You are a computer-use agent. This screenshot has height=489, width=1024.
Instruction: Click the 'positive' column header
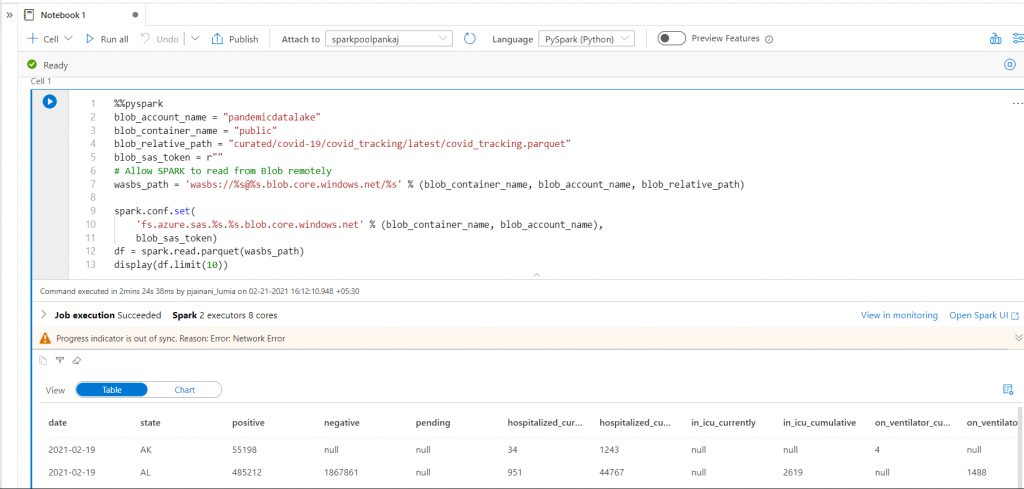tap(248, 422)
